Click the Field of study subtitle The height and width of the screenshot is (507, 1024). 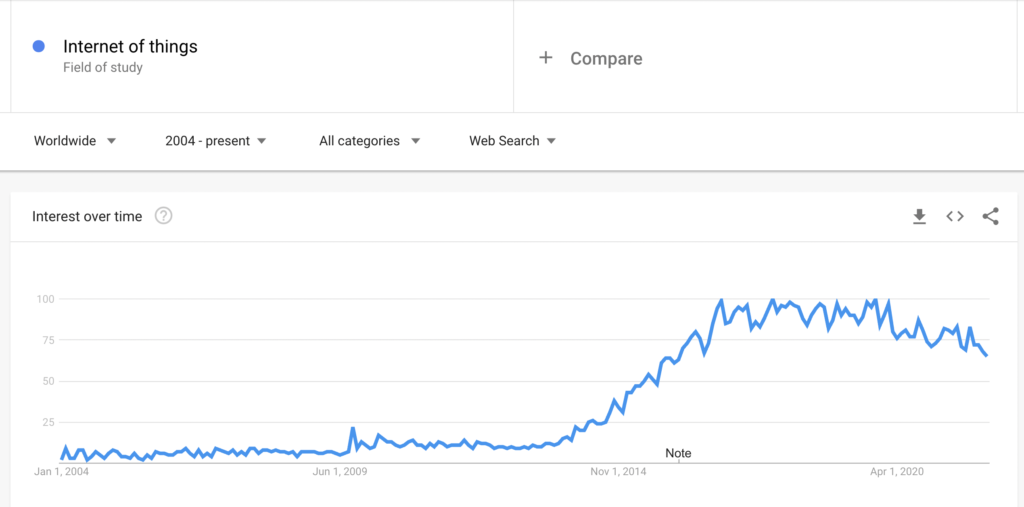[x=103, y=68]
